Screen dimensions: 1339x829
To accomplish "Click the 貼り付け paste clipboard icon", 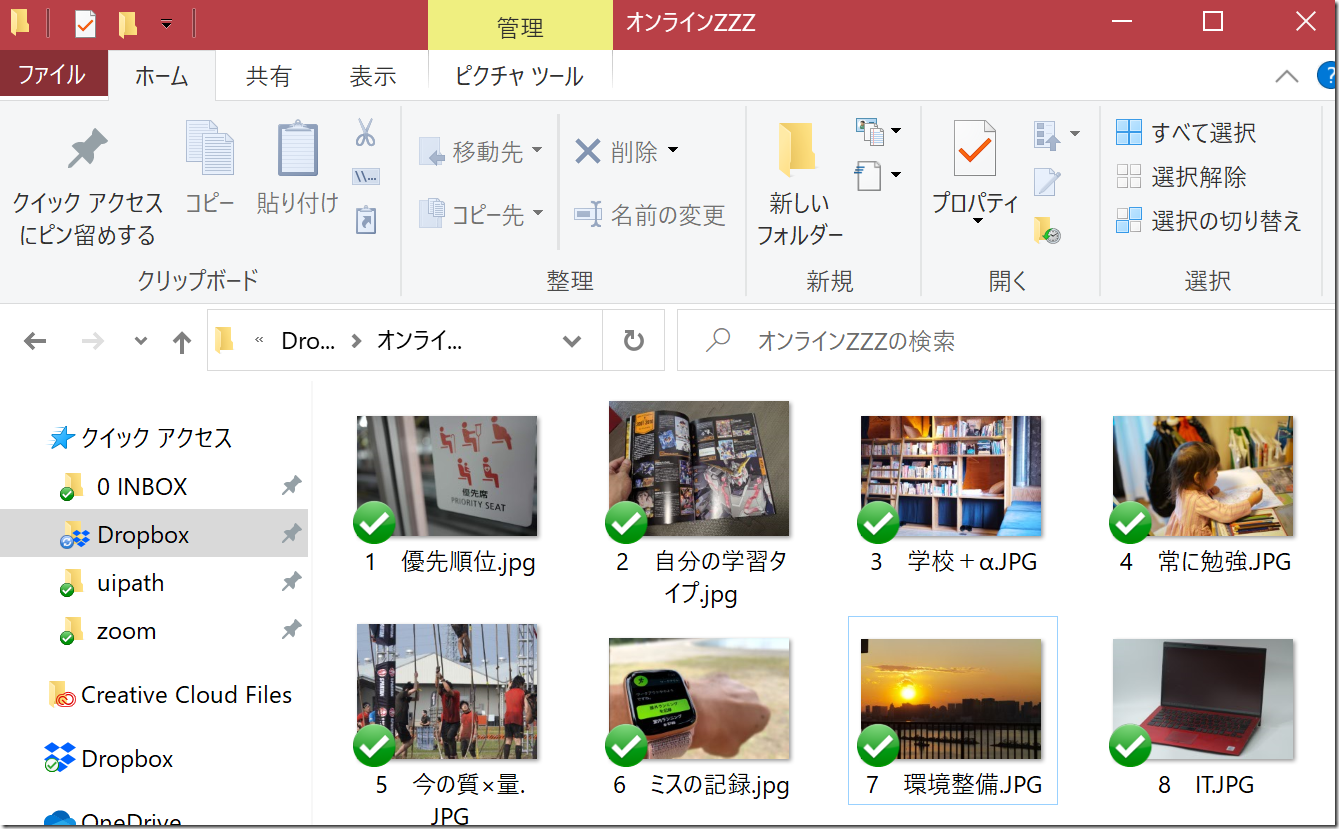I will 297,148.
